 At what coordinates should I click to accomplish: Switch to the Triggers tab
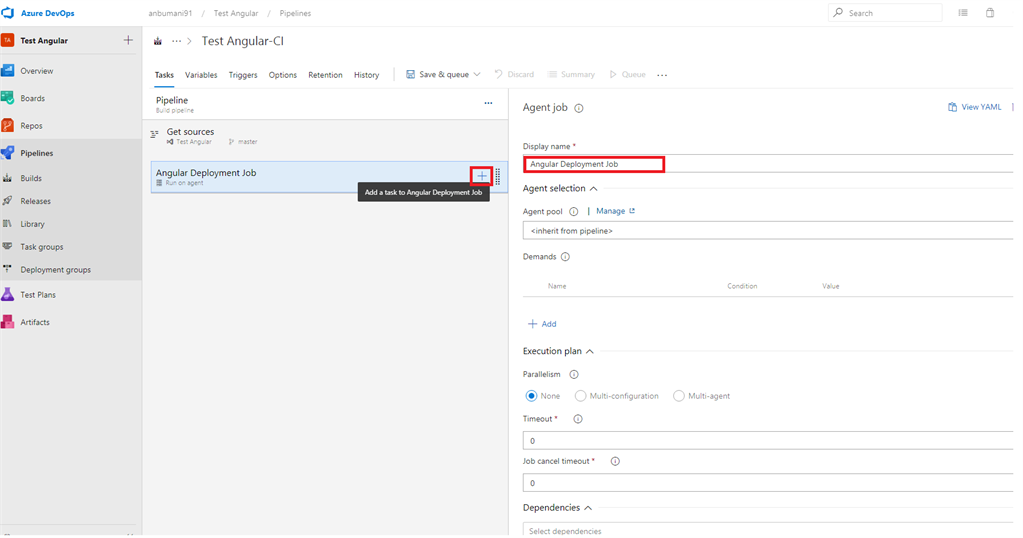tap(243, 75)
